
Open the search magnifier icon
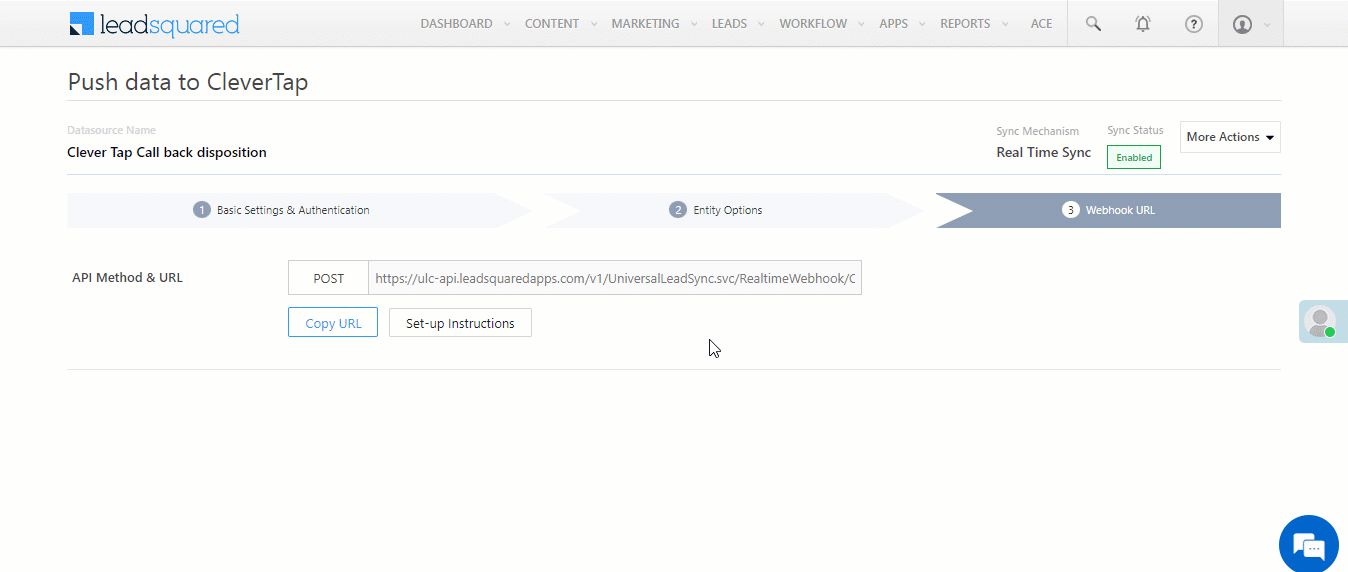1093,24
